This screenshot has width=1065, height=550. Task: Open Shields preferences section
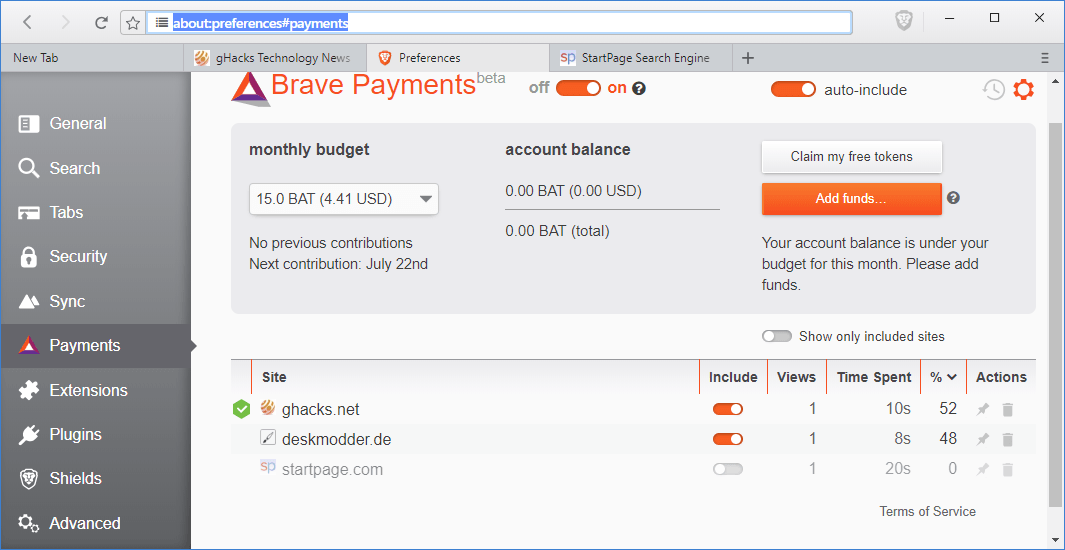(x=95, y=479)
